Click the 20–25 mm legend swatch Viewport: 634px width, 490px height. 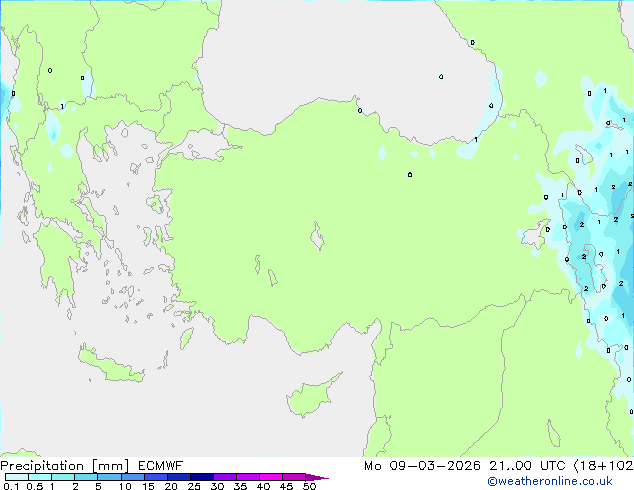(179, 477)
